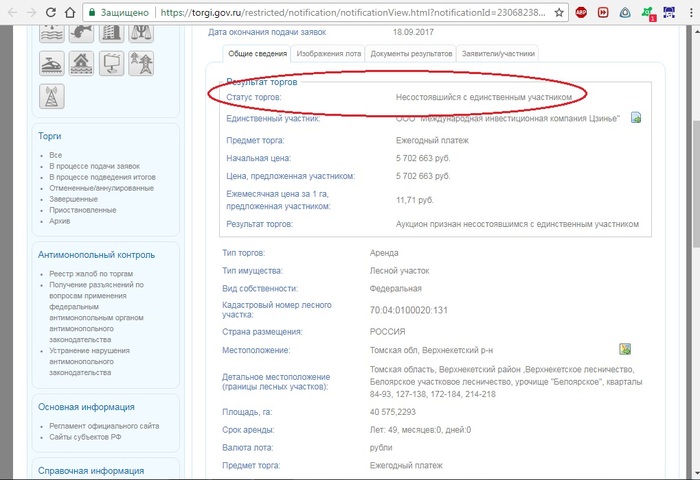Reload the page in browser

(52, 13)
